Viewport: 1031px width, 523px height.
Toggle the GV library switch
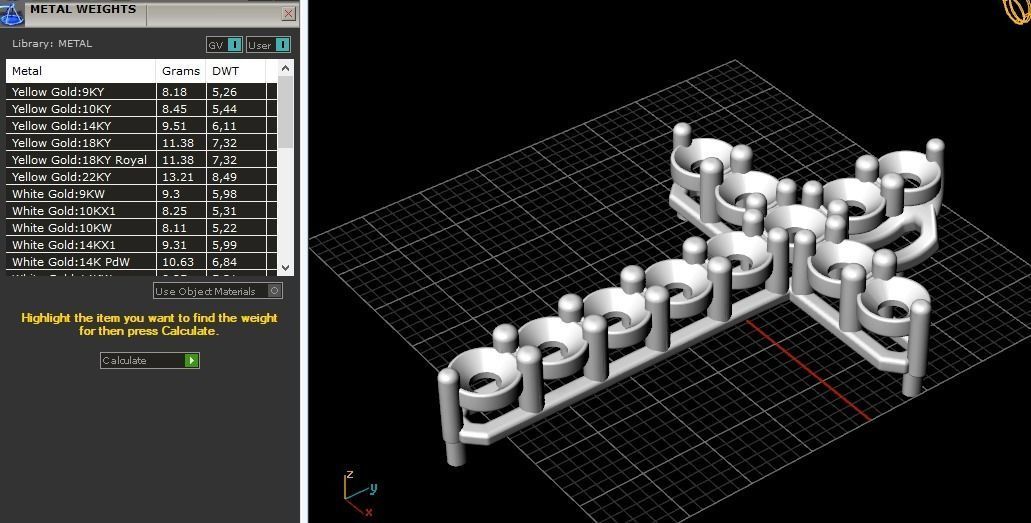224,45
